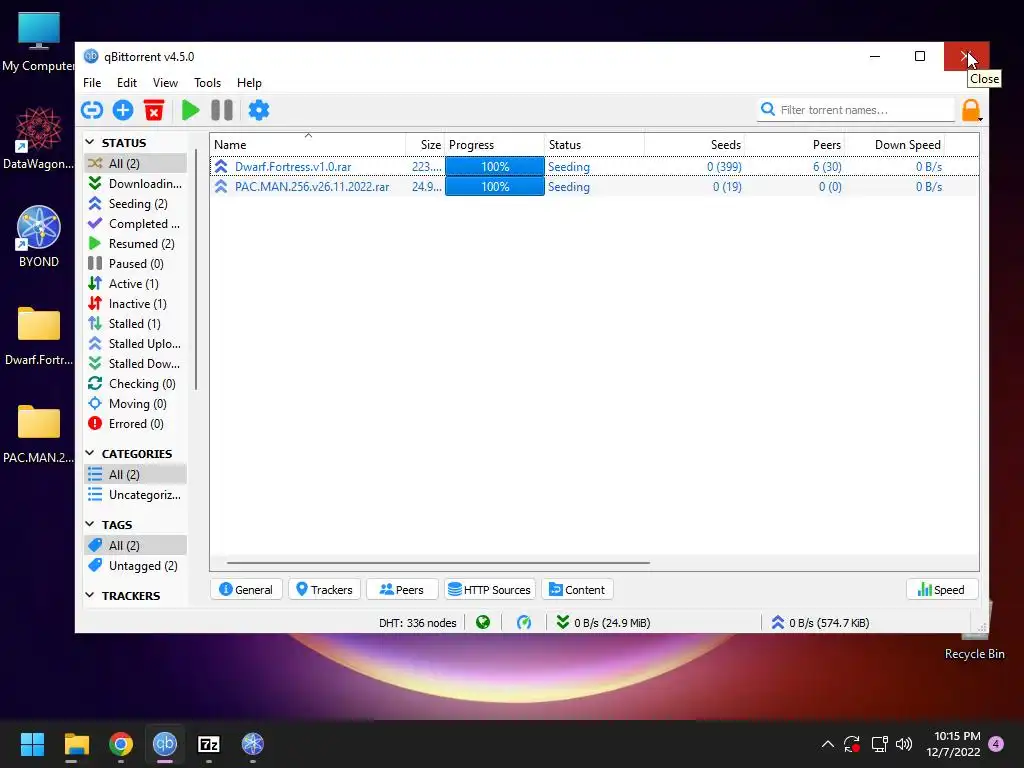Click the orange lock UI icon
The image size is (1024, 768).
point(971,110)
